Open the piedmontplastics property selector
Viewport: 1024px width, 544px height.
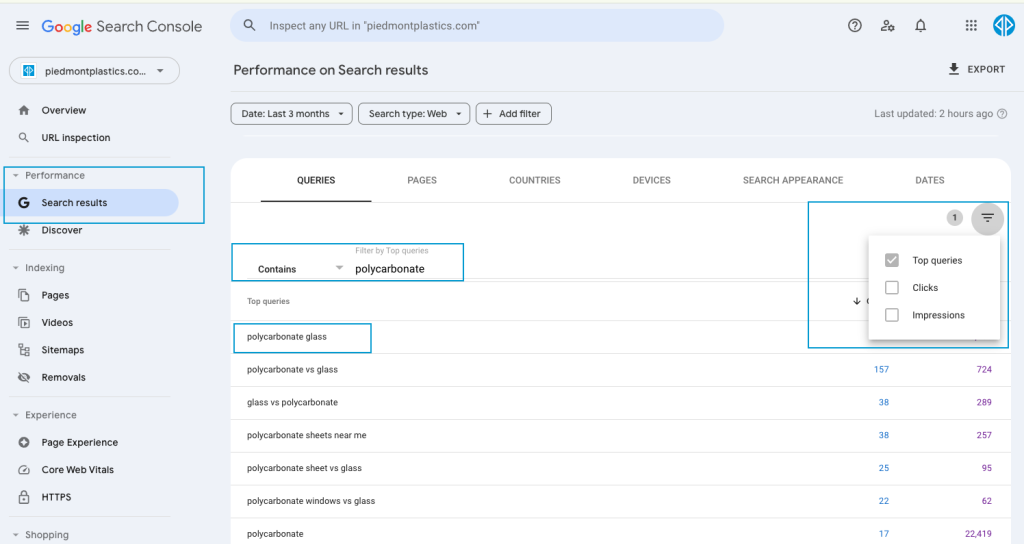(94, 71)
